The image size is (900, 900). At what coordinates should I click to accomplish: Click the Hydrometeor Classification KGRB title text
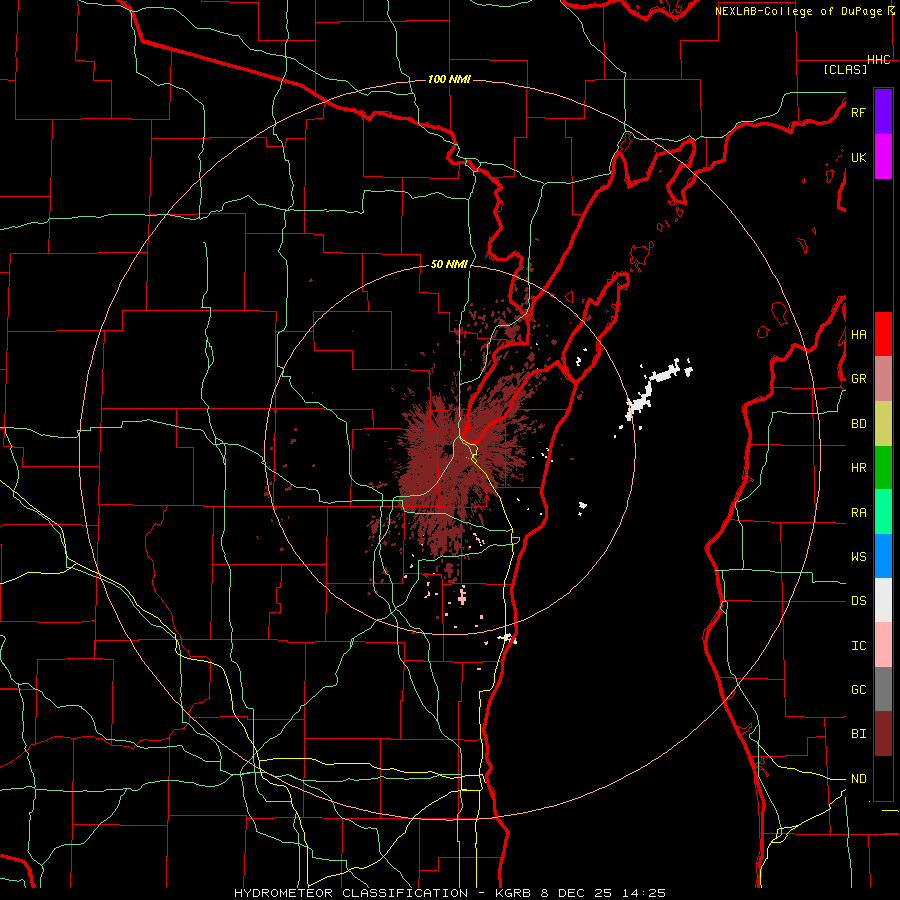449,893
